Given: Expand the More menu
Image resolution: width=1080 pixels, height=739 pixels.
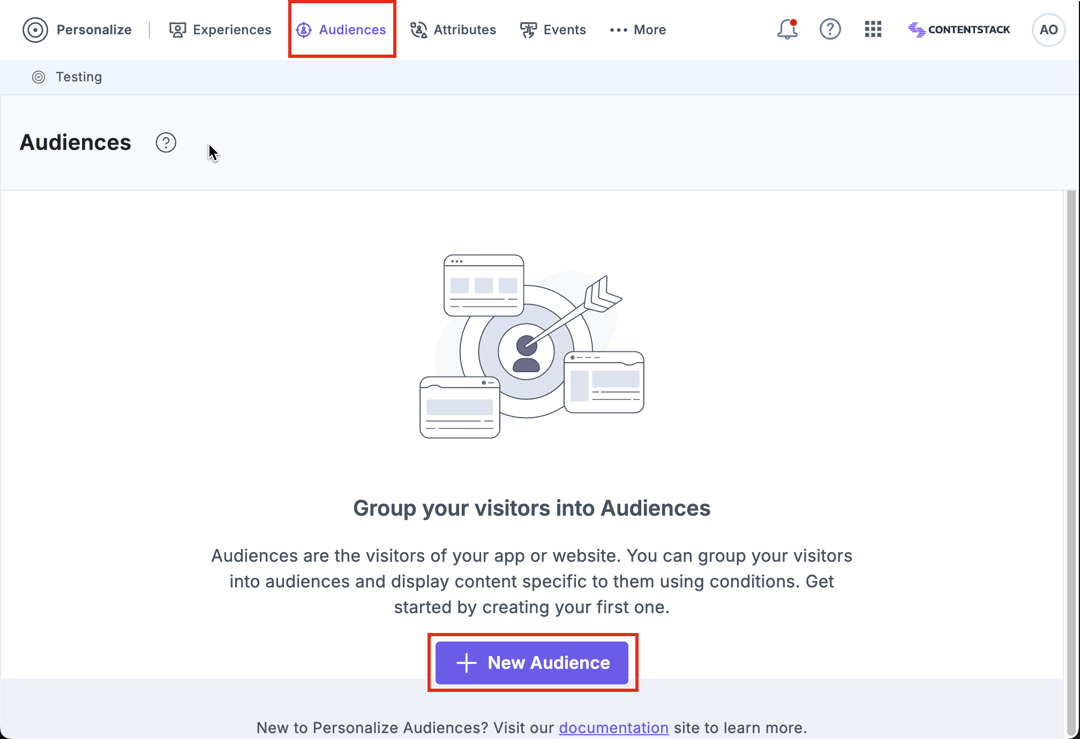Looking at the screenshot, I should 638,30.
